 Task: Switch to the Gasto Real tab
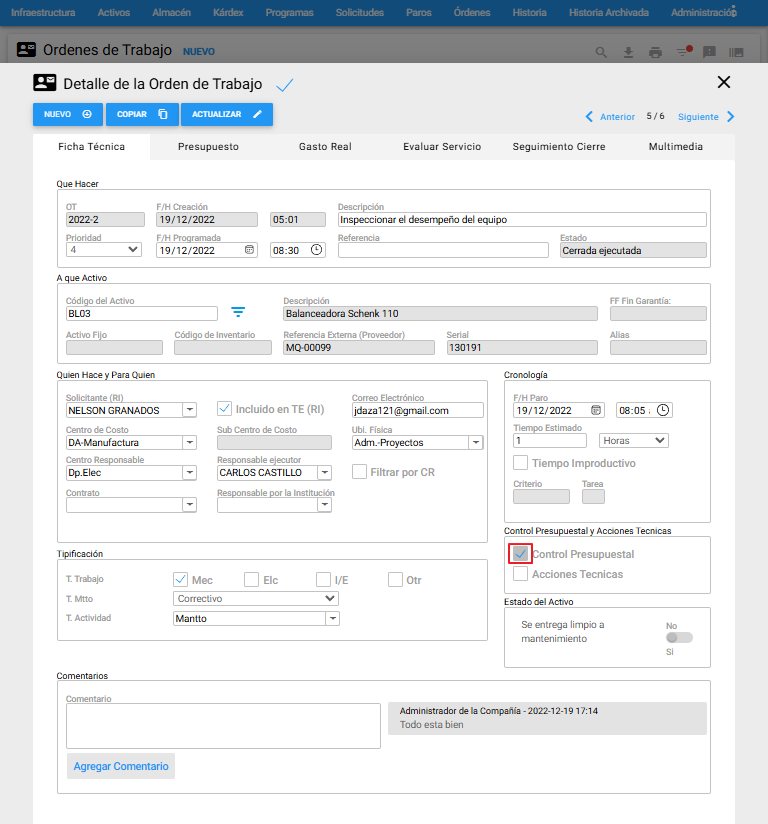[x=325, y=147]
